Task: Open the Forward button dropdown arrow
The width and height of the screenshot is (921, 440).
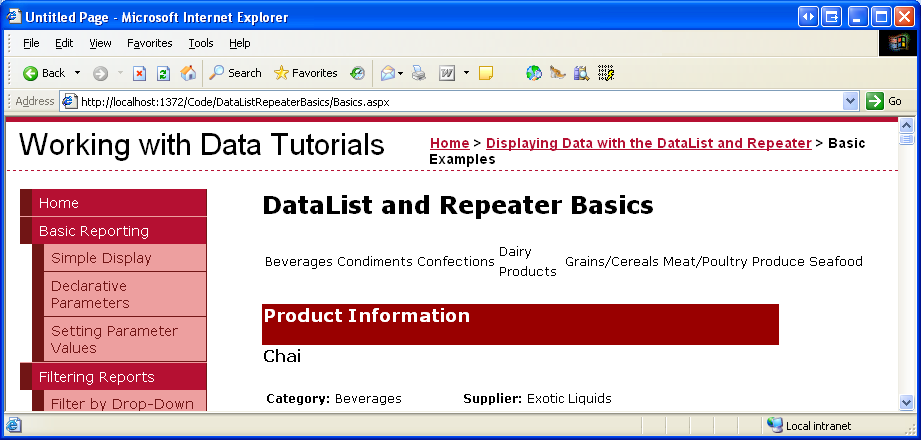Action: click(120, 73)
